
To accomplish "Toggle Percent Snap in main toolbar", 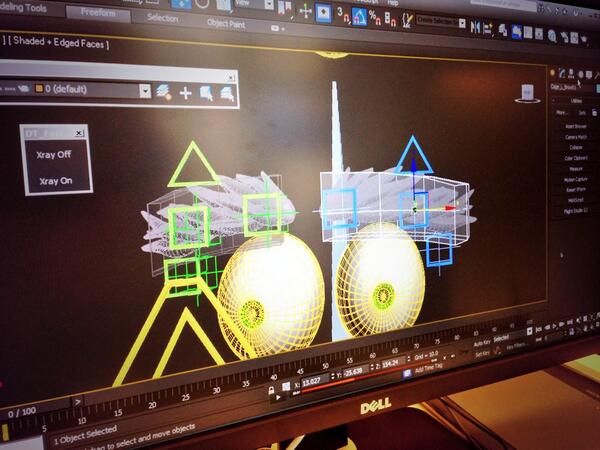I will 374,17.
